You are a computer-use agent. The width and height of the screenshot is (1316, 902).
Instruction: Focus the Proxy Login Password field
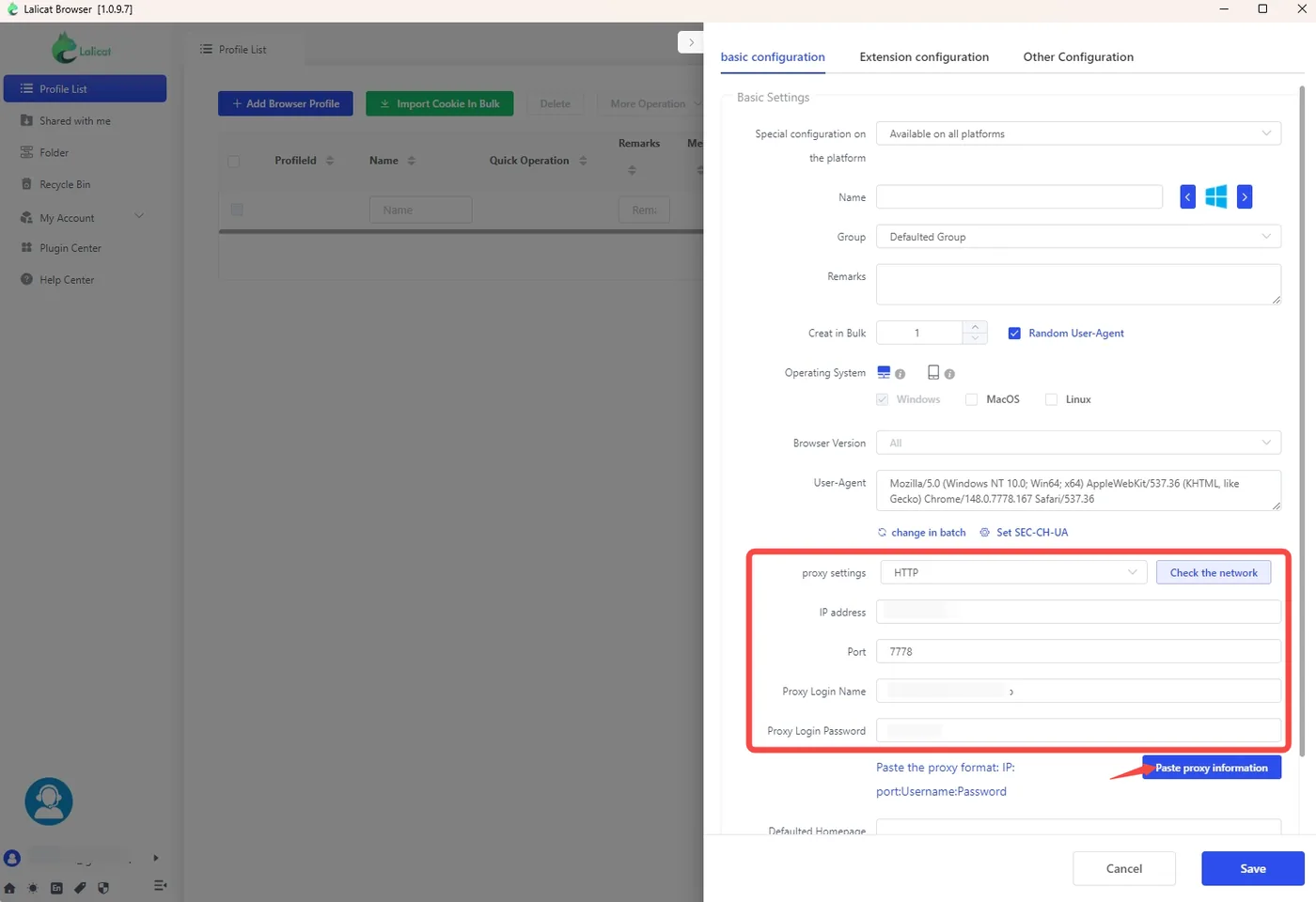(1078, 730)
